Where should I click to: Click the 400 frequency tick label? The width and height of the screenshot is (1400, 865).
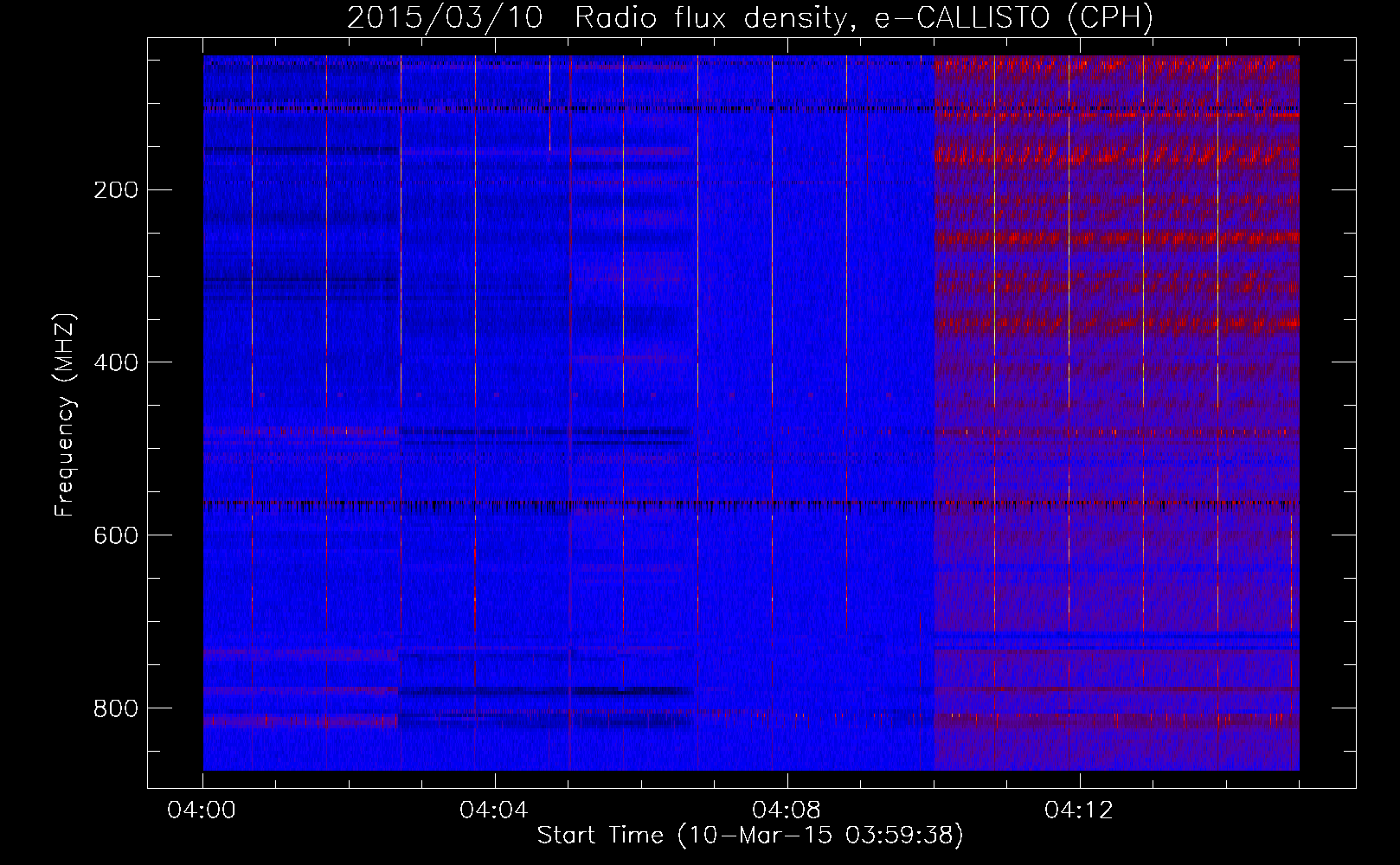pyautogui.click(x=116, y=362)
